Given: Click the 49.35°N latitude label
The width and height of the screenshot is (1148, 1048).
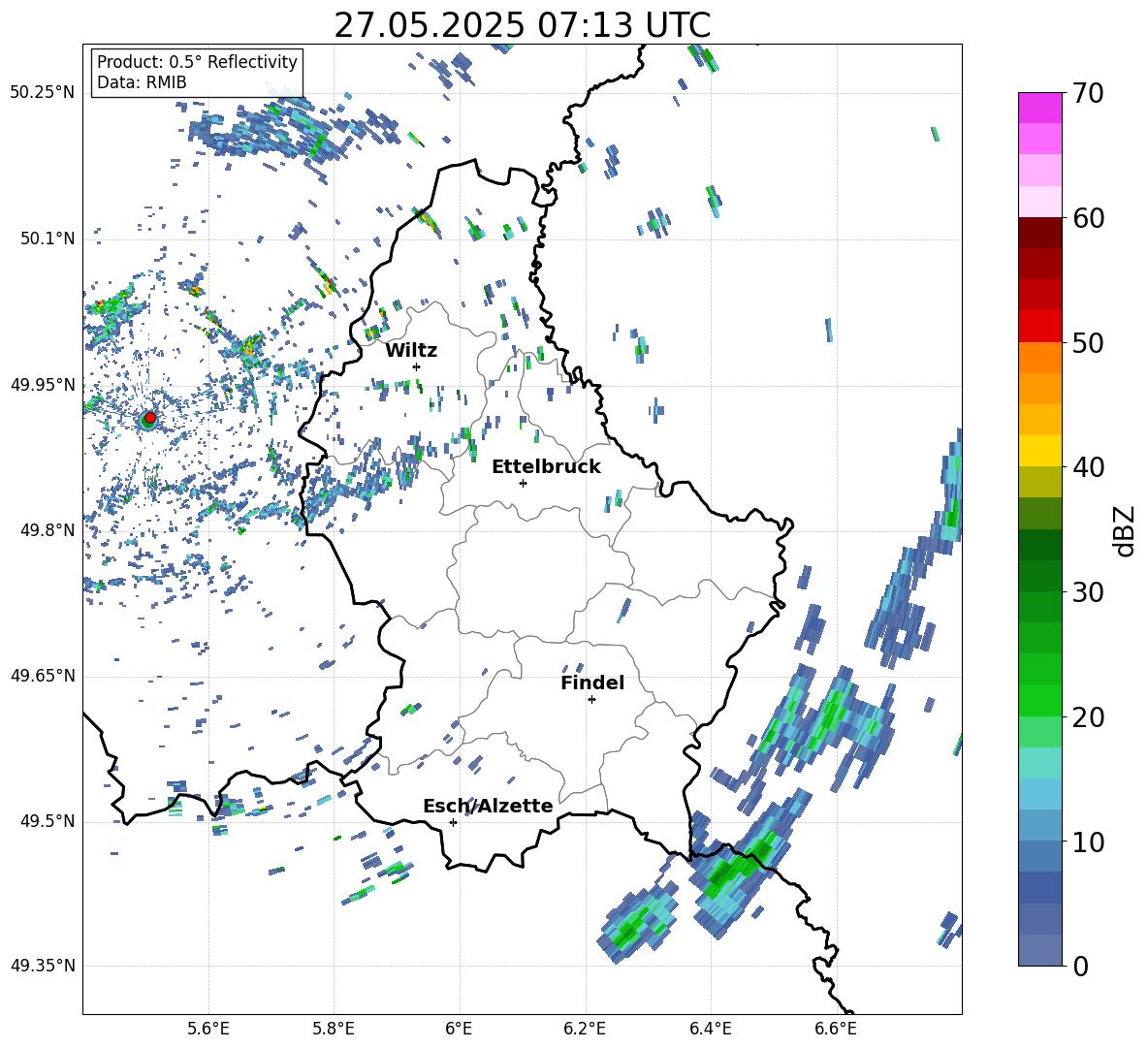Looking at the screenshot, I should click(43, 966).
